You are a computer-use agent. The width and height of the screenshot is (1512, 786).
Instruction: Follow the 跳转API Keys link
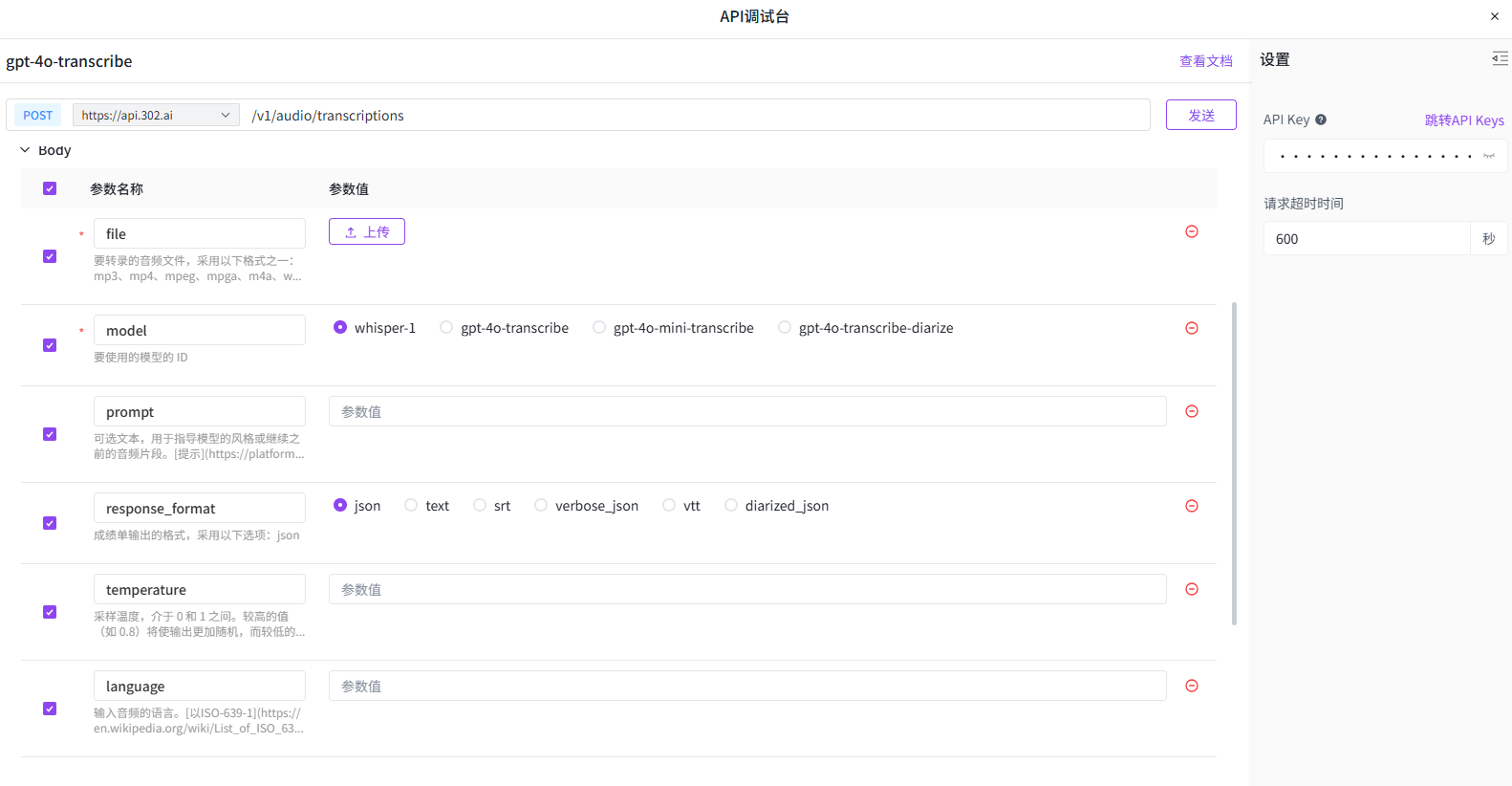pos(1463,120)
